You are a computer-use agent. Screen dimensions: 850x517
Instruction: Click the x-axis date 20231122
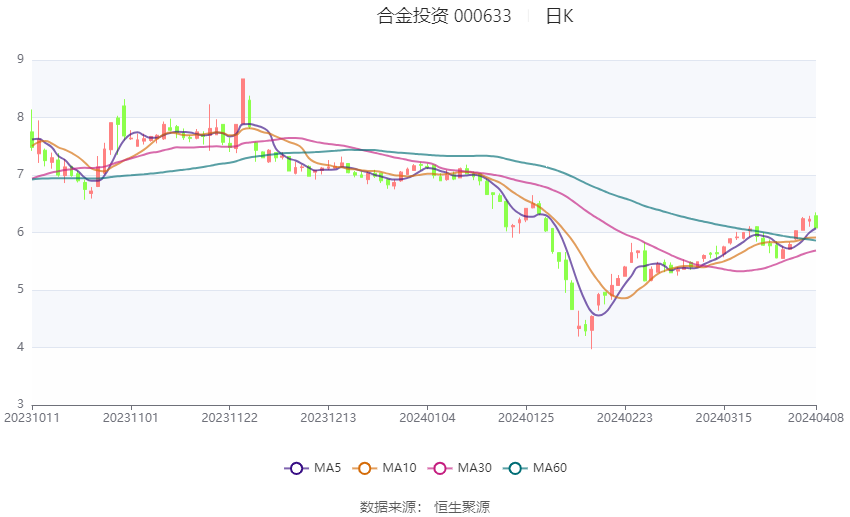coord(229,418)
